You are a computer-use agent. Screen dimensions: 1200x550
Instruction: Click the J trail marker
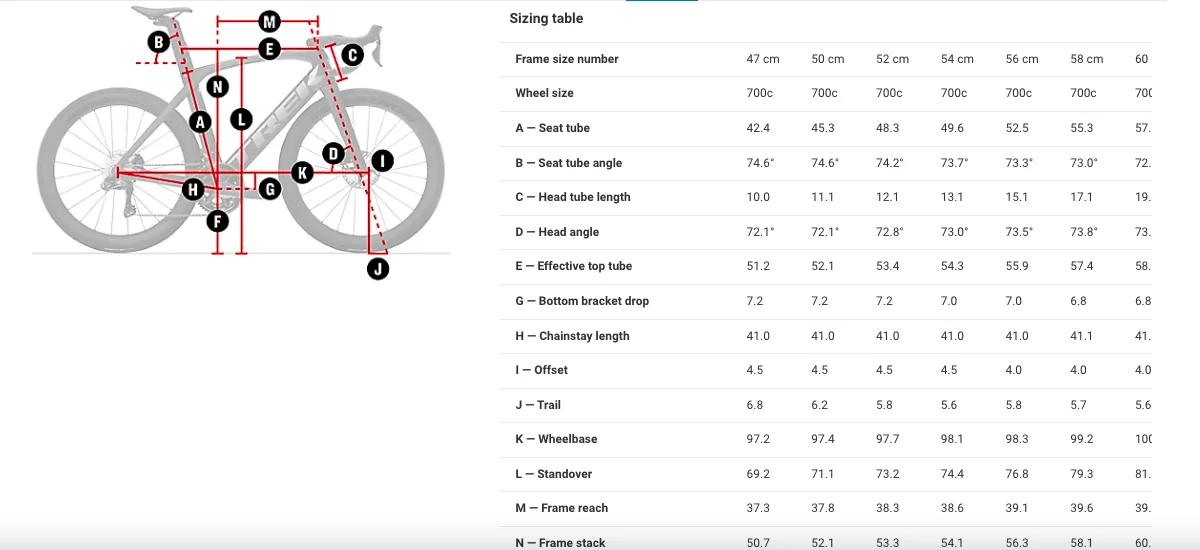pos(377,268)
